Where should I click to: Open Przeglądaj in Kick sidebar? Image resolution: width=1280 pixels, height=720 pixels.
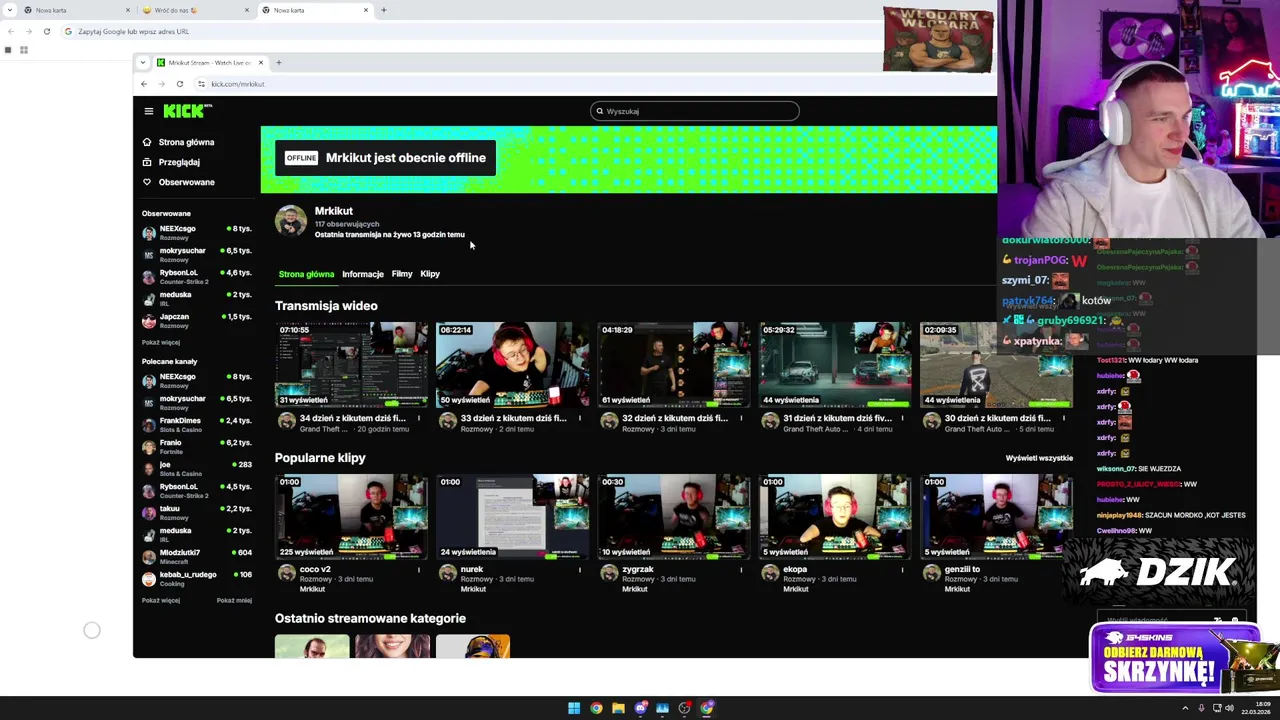(x=179, y=162)
